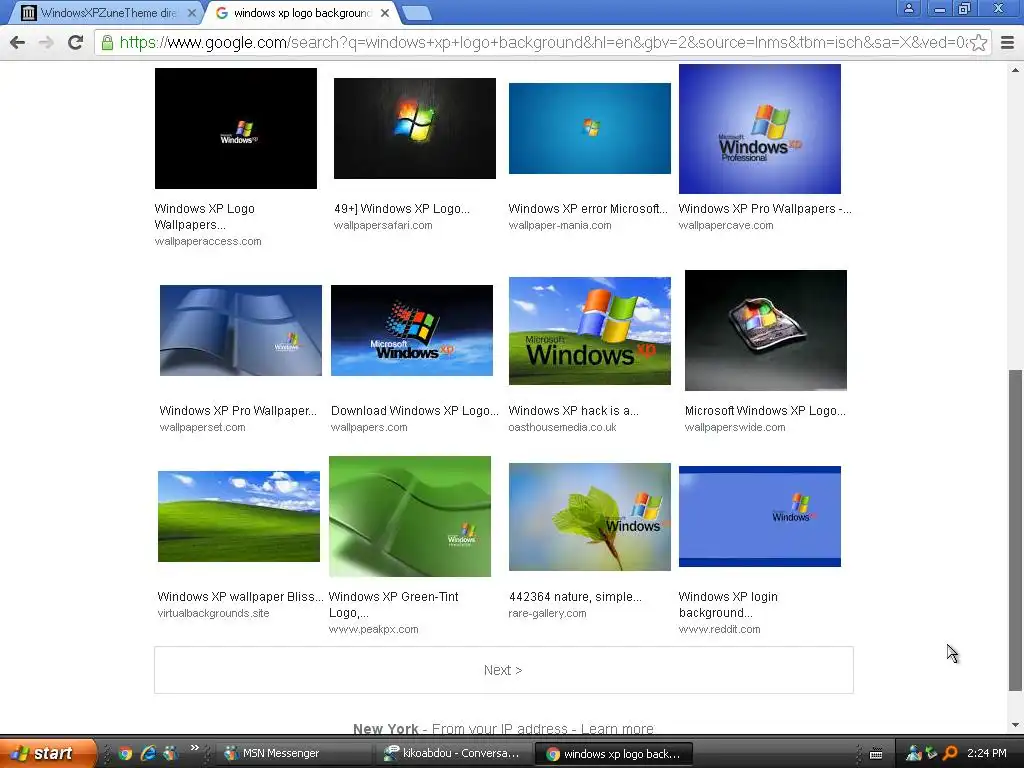Click the page vertical scrollbar thumb

point(1016,530)
